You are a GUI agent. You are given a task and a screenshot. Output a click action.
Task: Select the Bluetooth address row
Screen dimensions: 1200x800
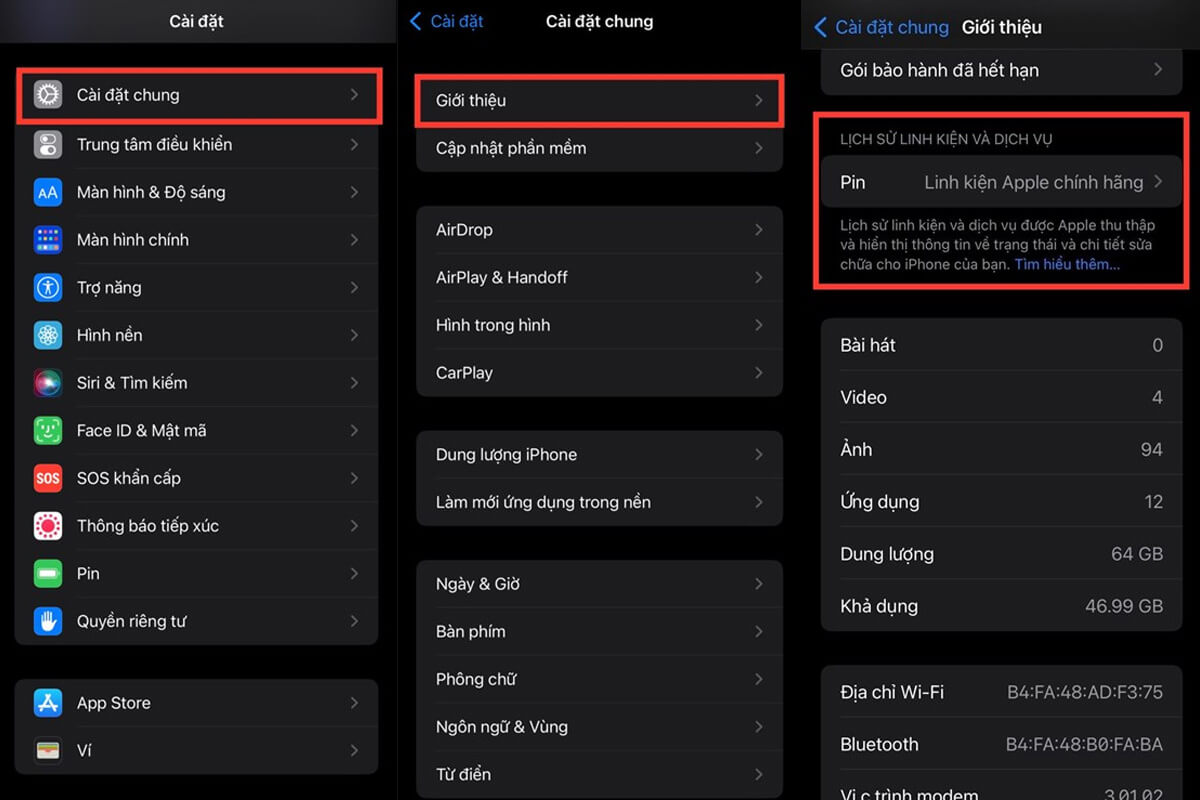pyautogui.click(x=1001, y=744)
